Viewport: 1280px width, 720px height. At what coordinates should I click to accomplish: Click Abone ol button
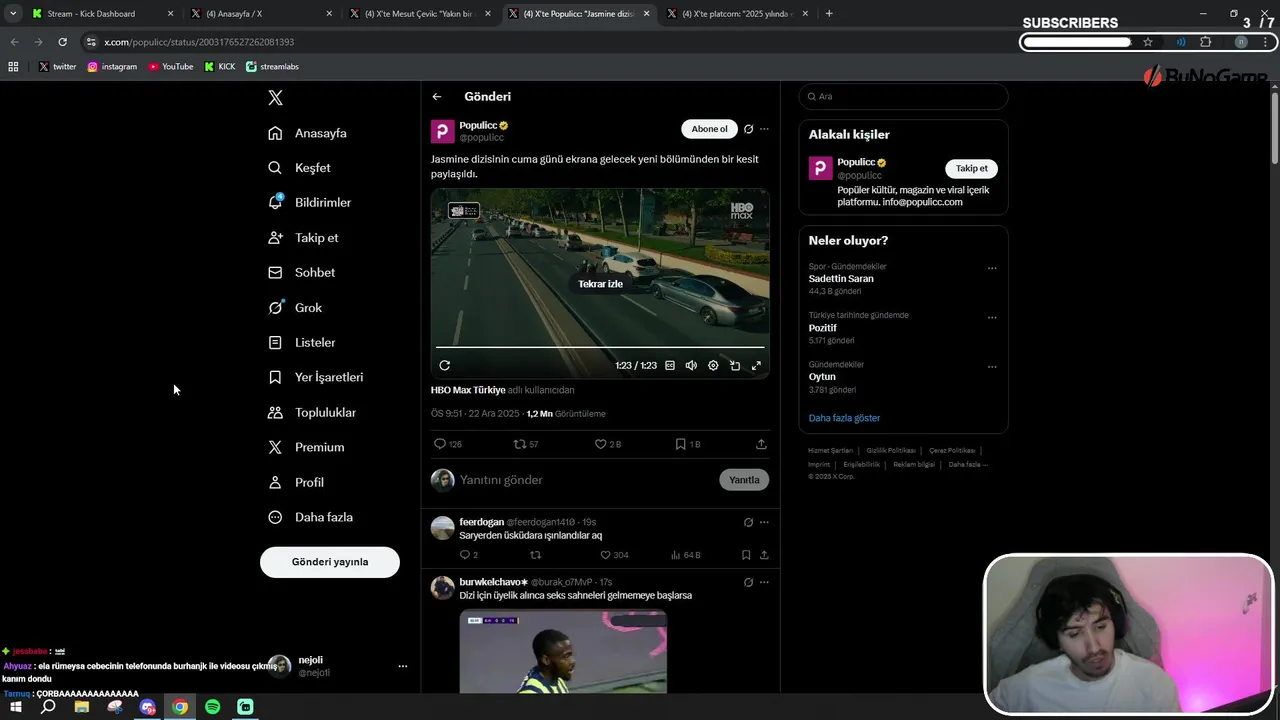[x=709, y=129]
